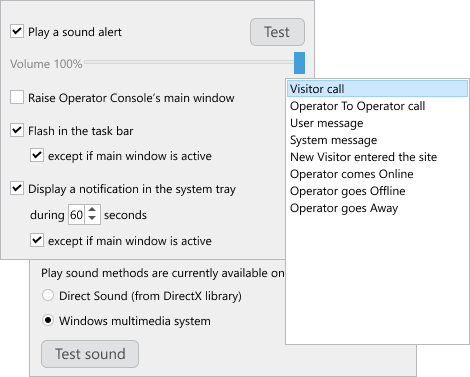Click the Test button
The height and width of the screenshot is (377, 470).
coord(277,32)
